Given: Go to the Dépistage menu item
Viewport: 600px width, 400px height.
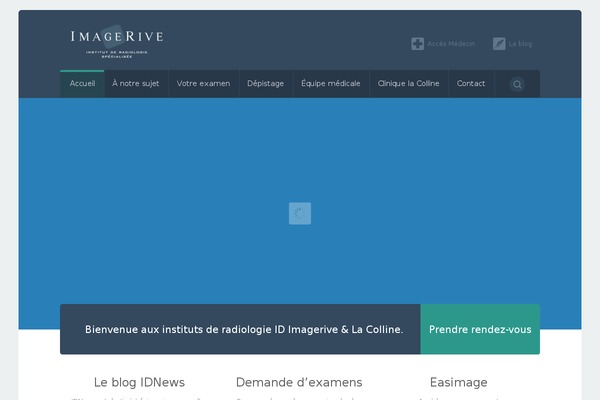Looking at the screenshot, I should click(265, 84).
